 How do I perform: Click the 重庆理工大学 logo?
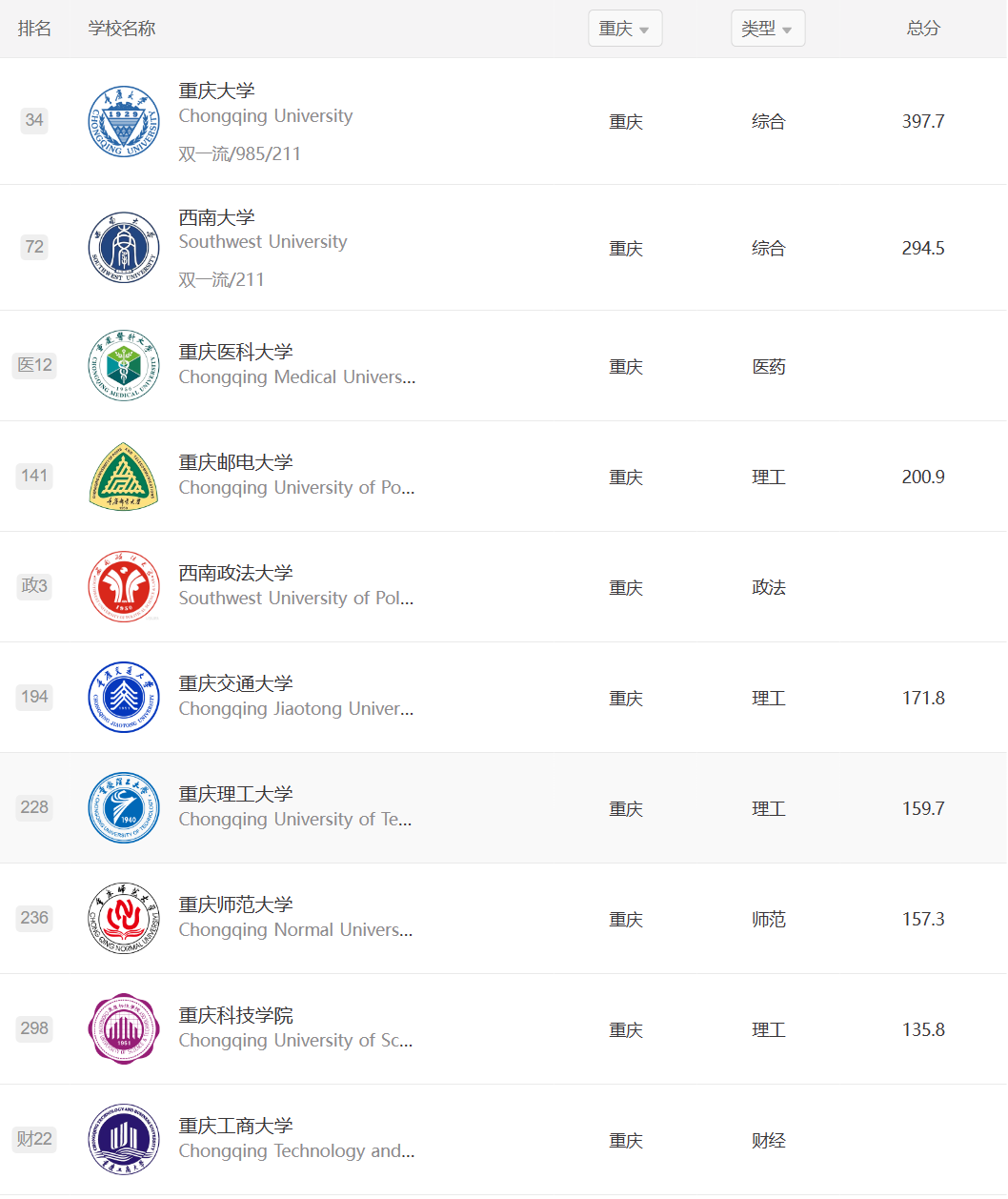click(124, 808)
